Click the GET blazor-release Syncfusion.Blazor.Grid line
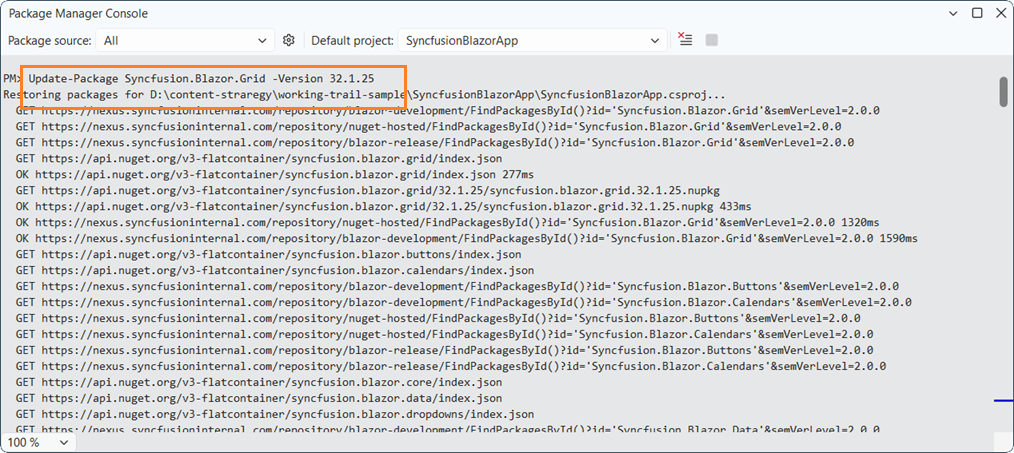The width and height of the screenshot is (1014, 453). 435,143
